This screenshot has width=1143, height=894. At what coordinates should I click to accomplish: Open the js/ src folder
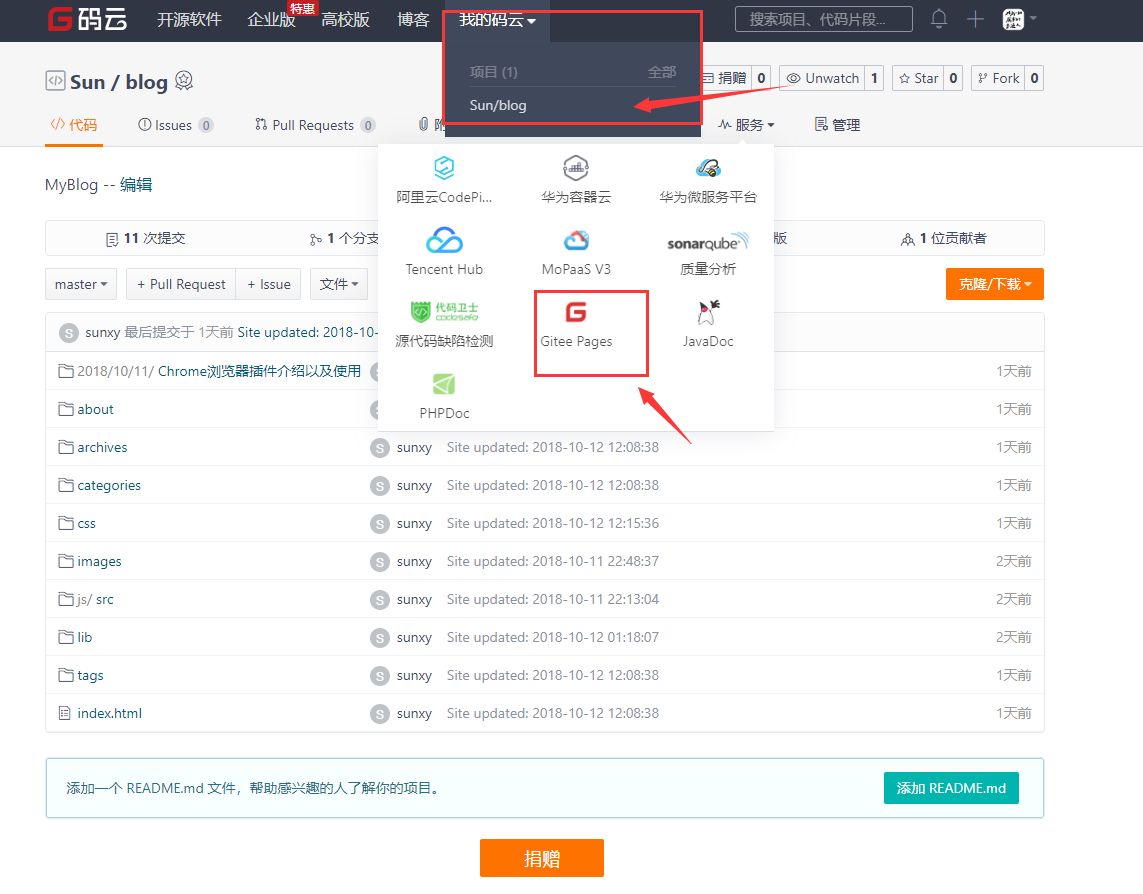(95, 599)
